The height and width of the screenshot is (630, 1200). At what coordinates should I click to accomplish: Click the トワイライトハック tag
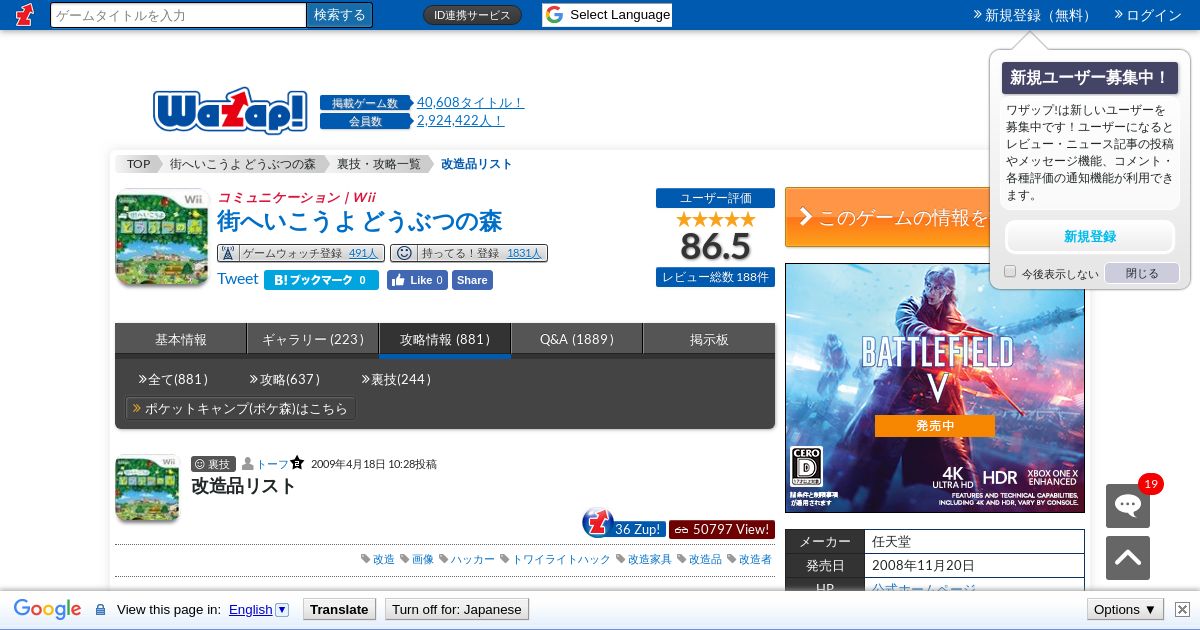(561, 559)
